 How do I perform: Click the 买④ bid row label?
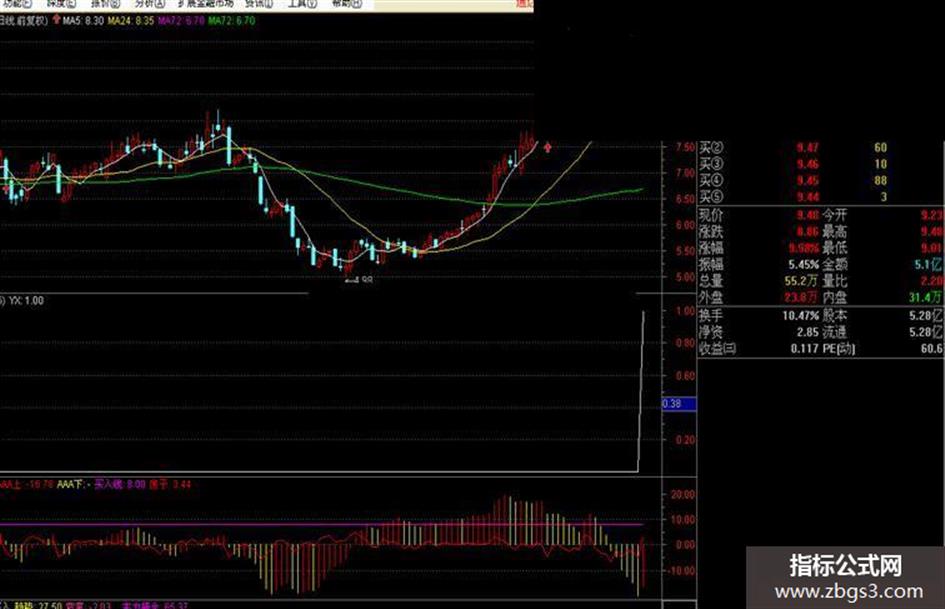711,180
